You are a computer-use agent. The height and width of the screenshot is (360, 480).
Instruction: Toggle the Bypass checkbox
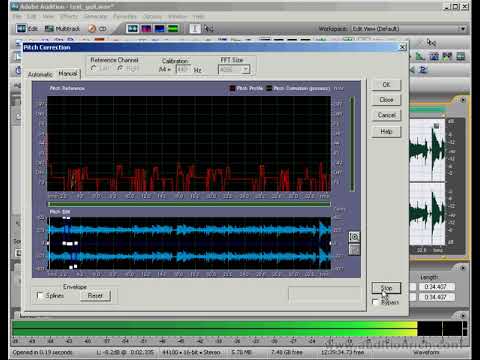pyautogui.click(x=376, y=302)
